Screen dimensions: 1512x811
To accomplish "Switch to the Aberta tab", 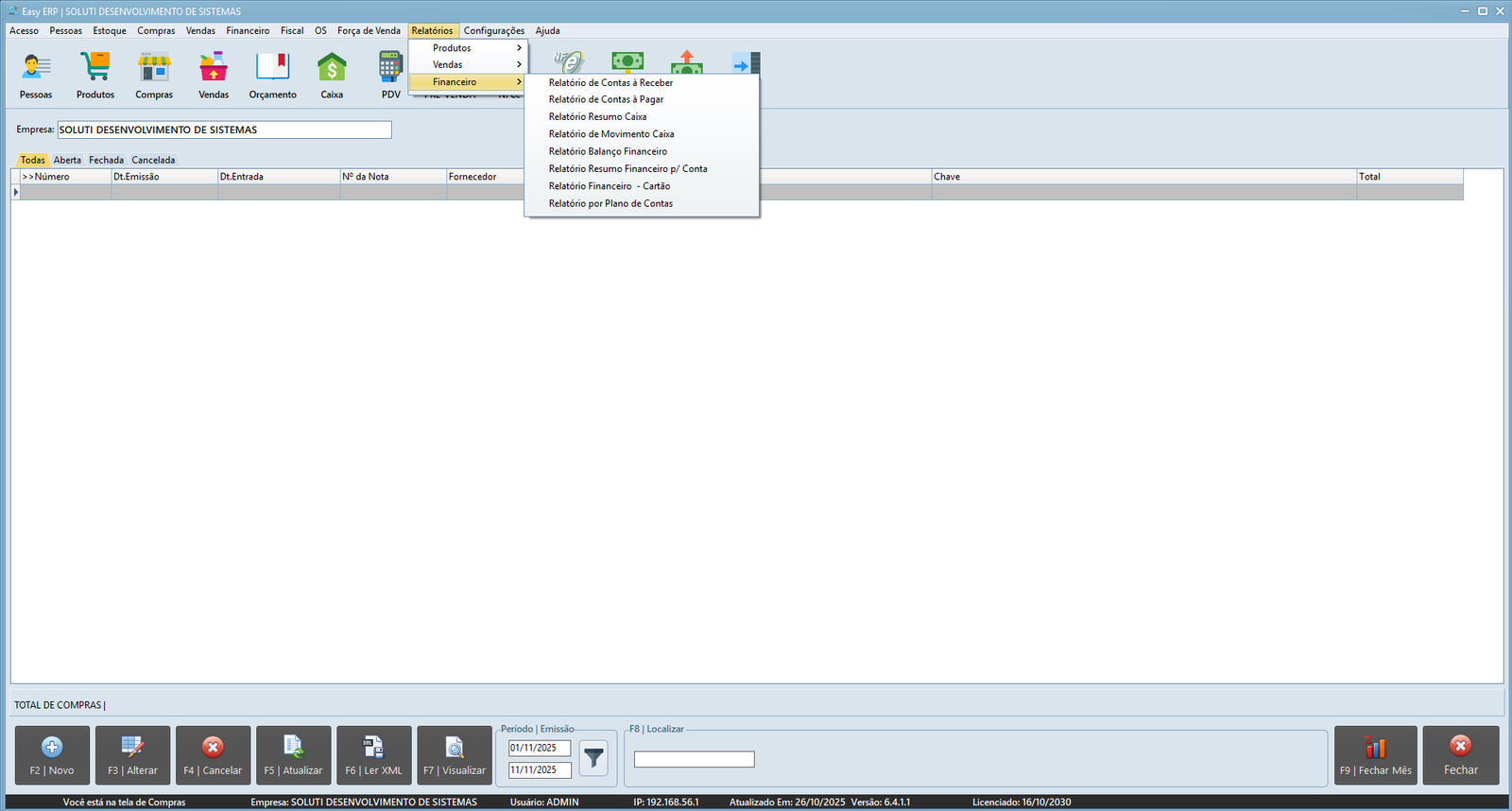I will point(67,161).
